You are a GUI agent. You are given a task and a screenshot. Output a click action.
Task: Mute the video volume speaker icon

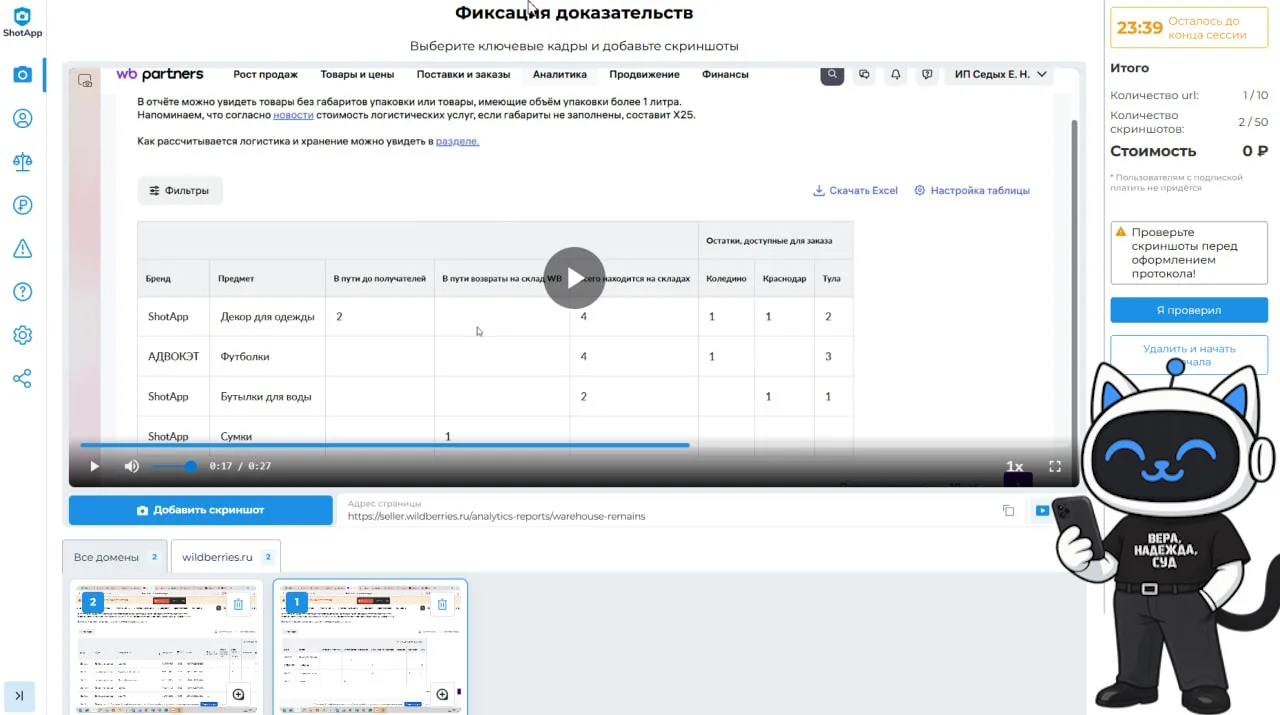[131, 466]
